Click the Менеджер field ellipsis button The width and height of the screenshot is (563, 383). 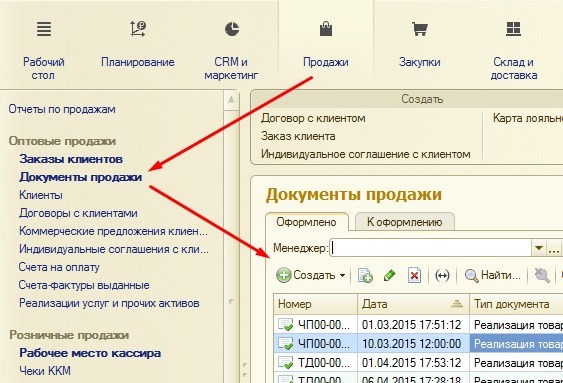554,248
